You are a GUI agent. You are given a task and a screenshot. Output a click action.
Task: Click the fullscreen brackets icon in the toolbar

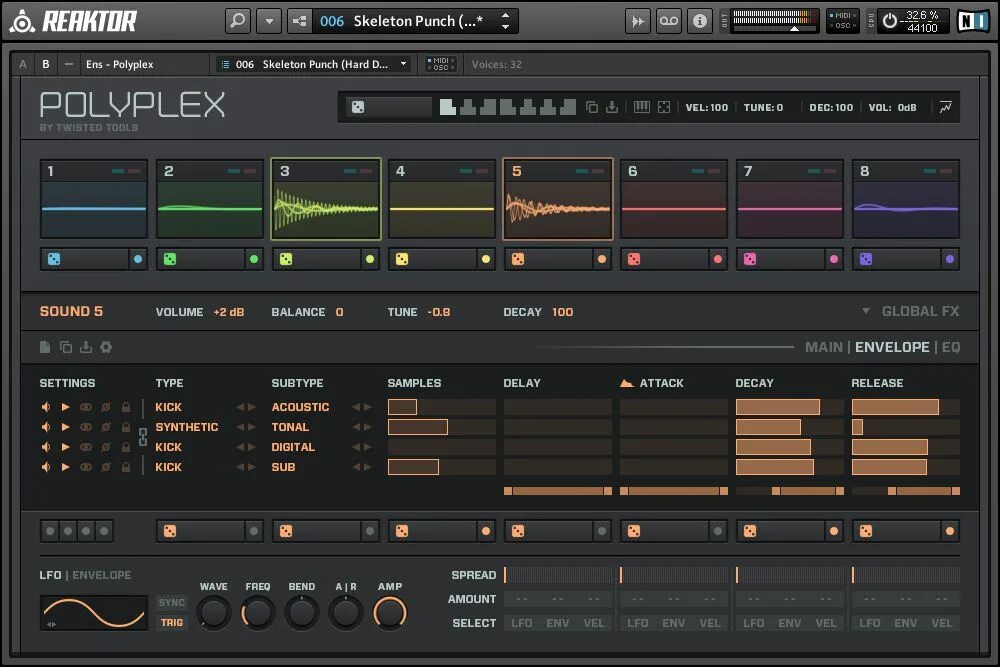pyautogui.click(x=664, y=107)
